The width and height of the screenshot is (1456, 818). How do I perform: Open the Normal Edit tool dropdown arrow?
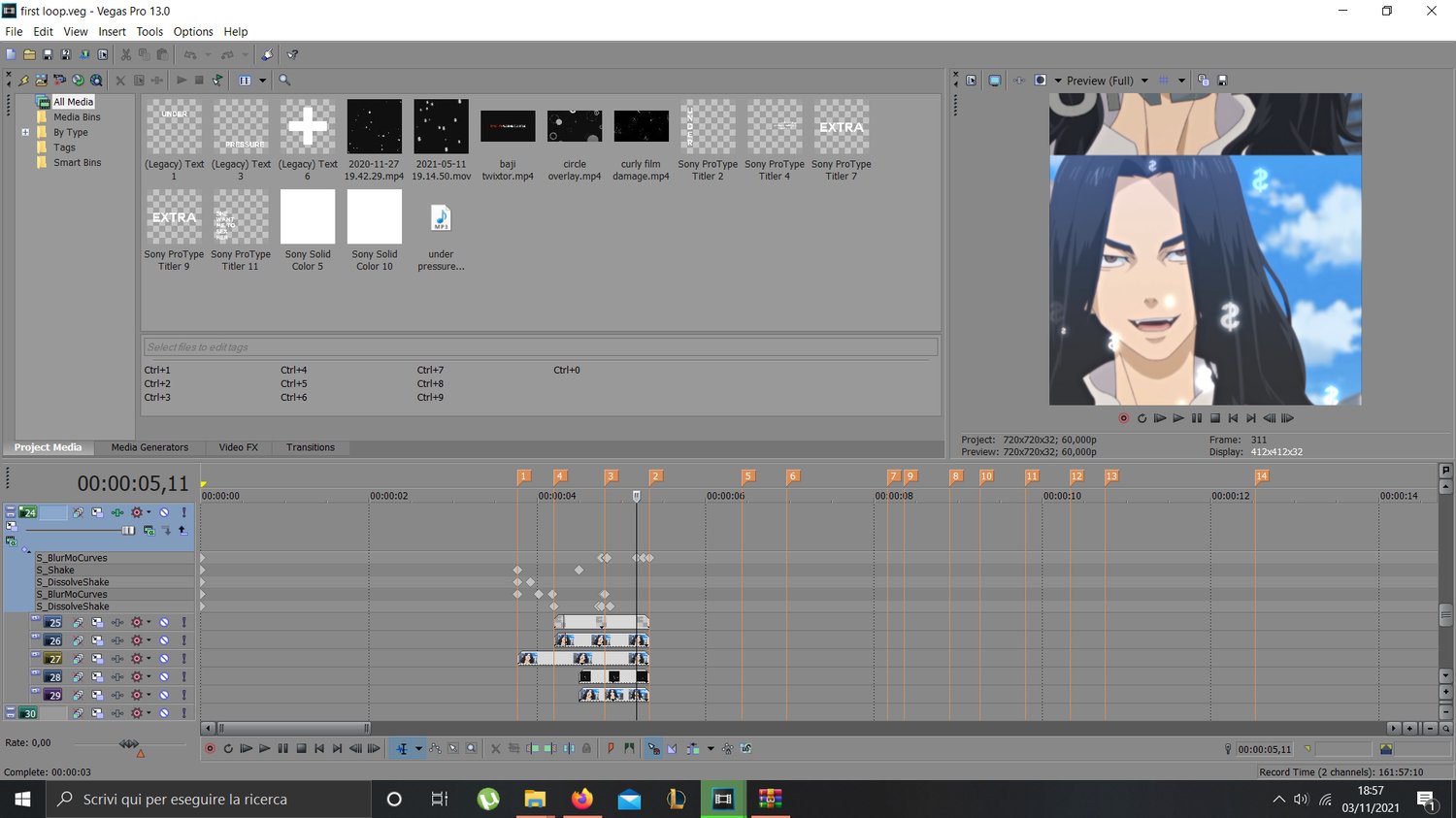pyautogui.click(x=418, y=748)
